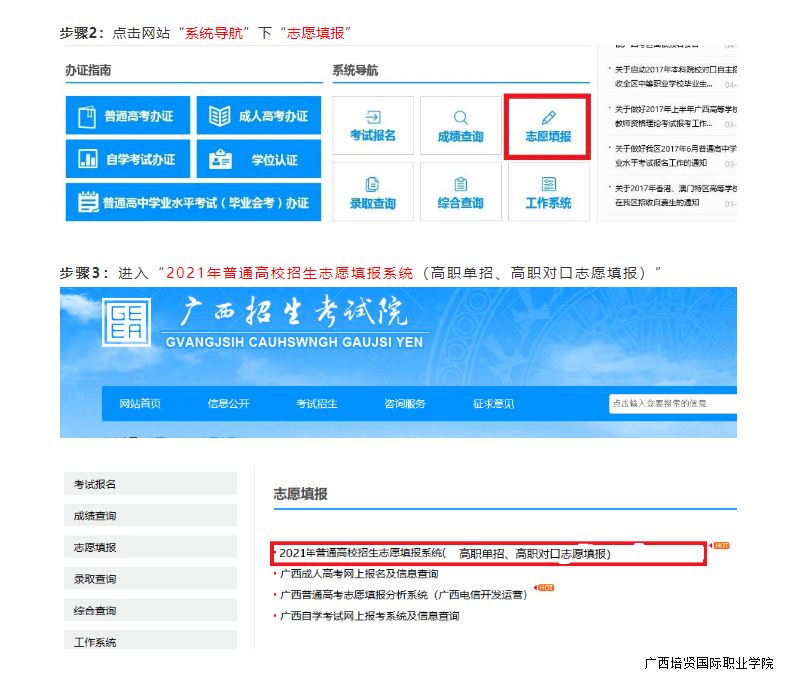Open the 考试报名 navigation icon
This screenshot has height=679, width=790.
coord(373,126)
